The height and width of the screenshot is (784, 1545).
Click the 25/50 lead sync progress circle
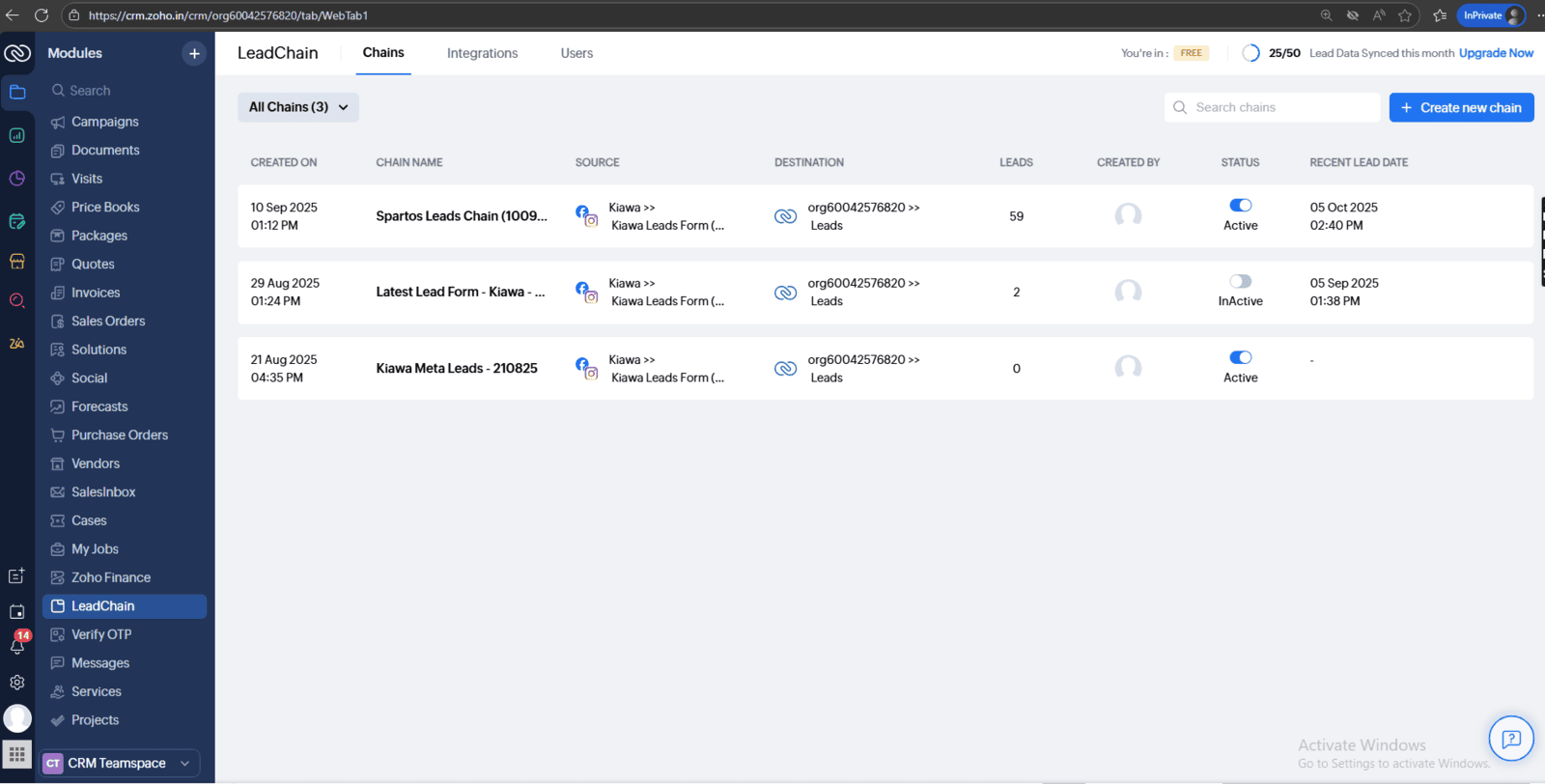coord(1250,54)
